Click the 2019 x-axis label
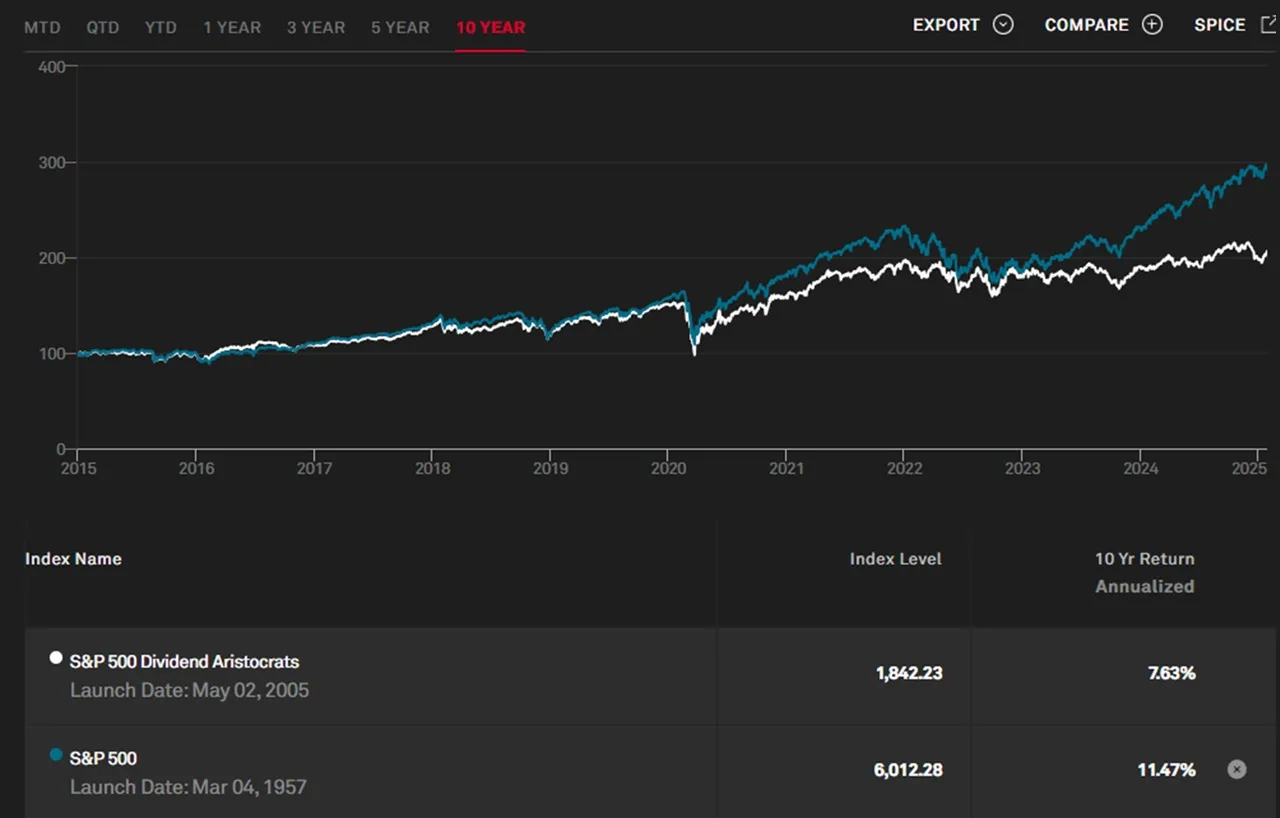 click(x=550, y=468)
